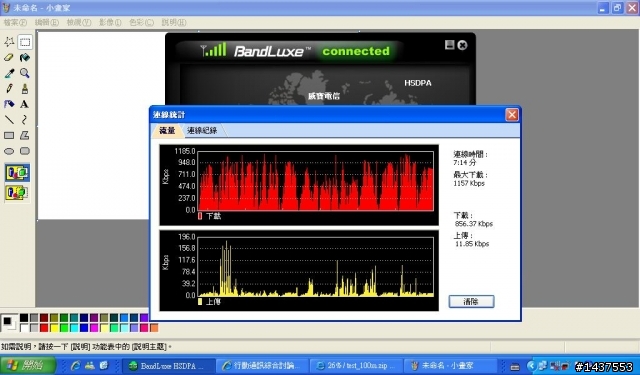The height and width of the screenshot is (375, 640).
Task: Pick the dark red color swatch
Action: click(44, 318)
